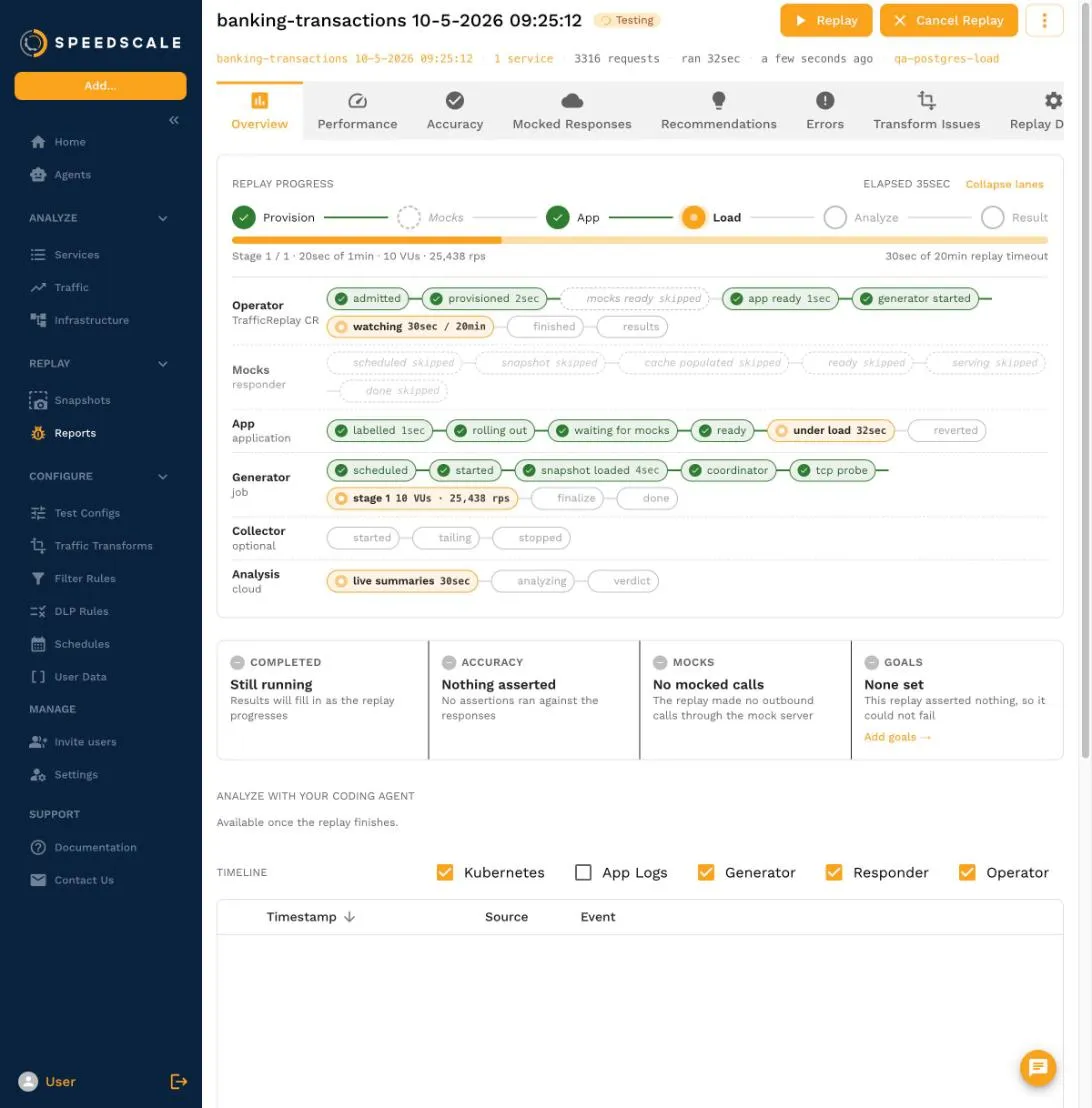The width and height of the screenshot is (1092, 1108).
Task: Toggle the Responder checkbox
Action: 834,873
